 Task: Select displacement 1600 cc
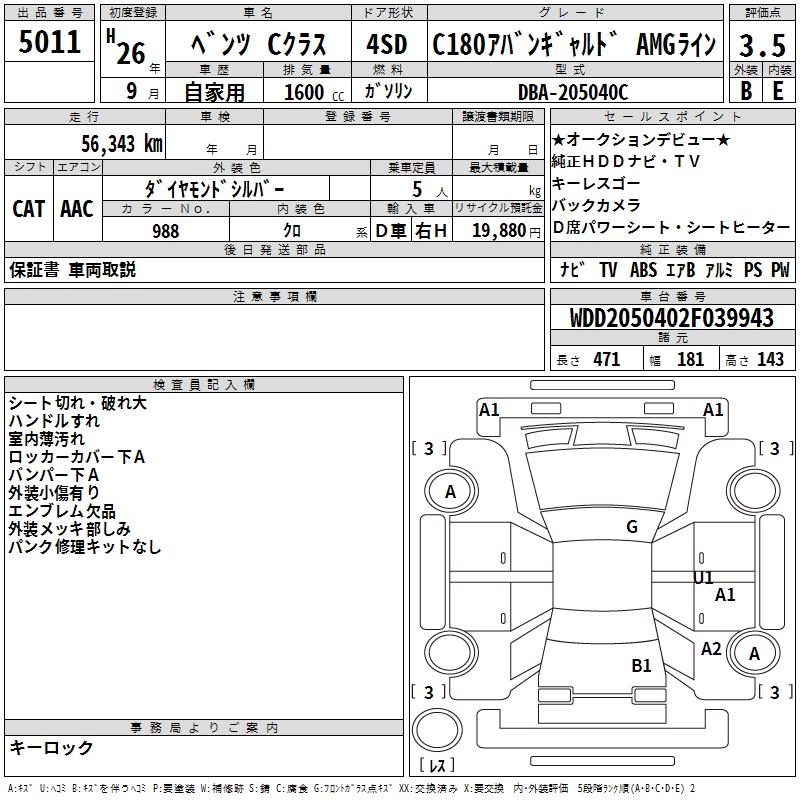point(313,92)
